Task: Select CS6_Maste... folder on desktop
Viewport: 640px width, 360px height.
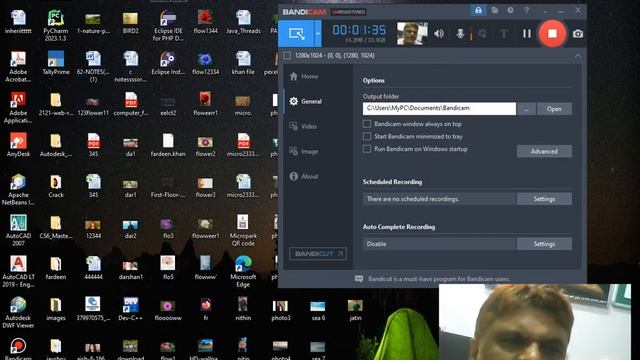Action: tap(56, 227)
